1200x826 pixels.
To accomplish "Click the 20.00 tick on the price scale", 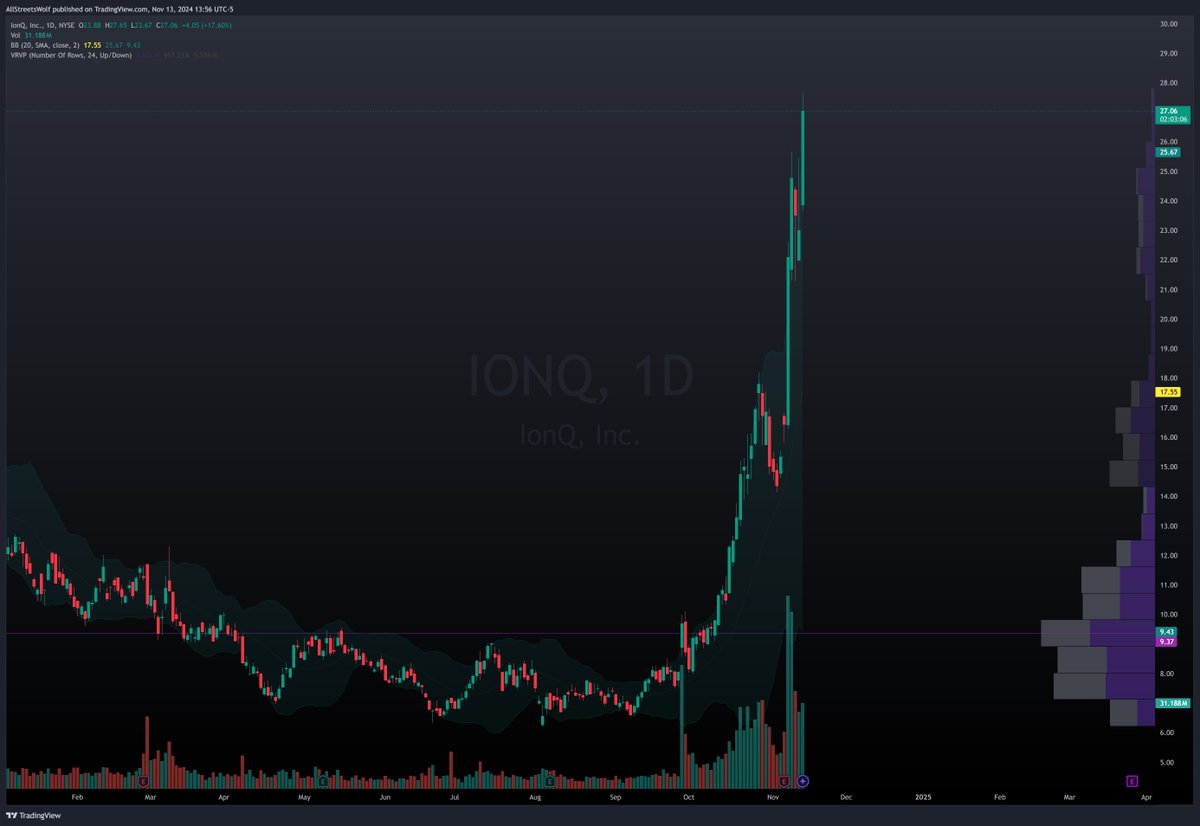I will [1167, 319].
